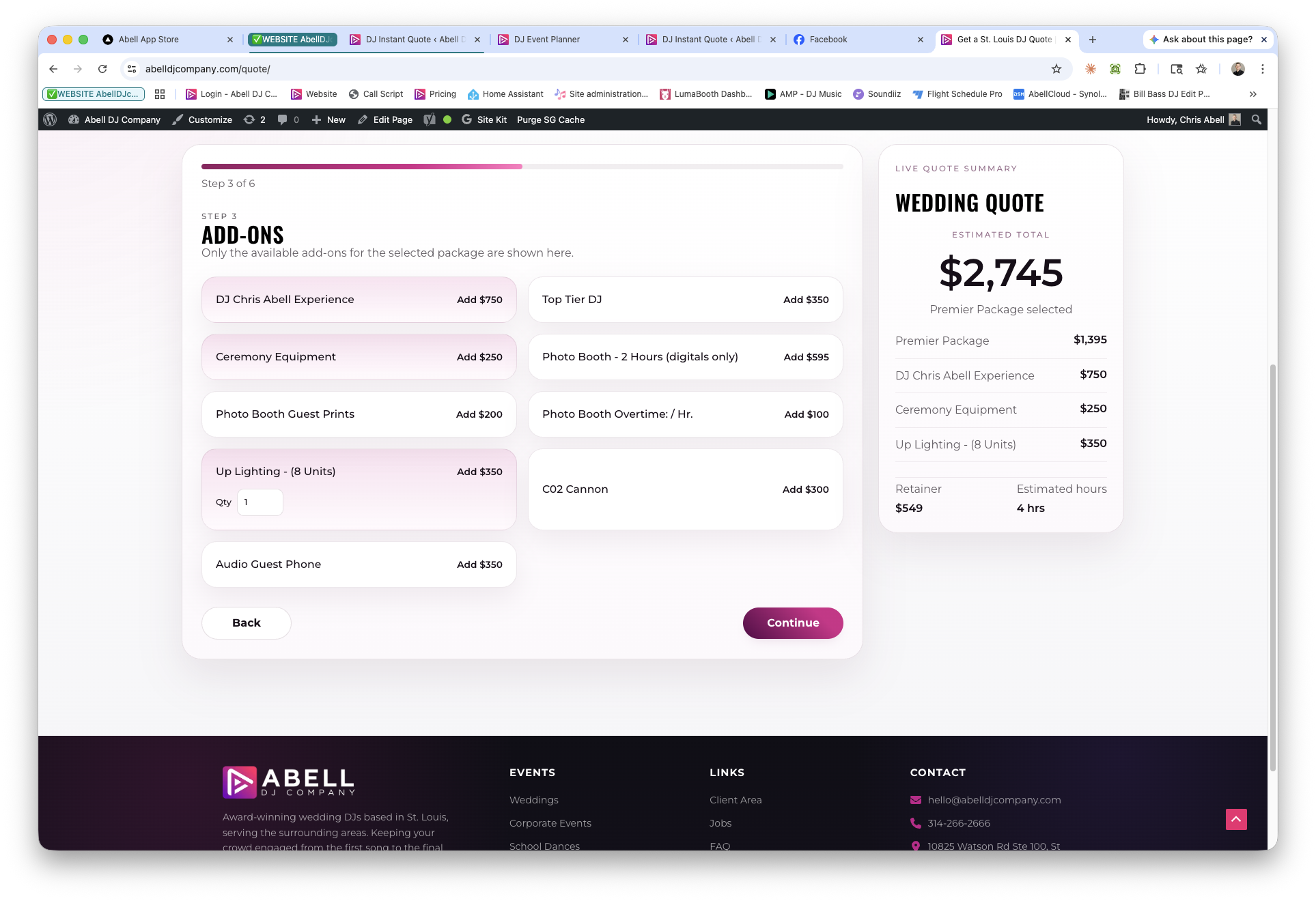Click the step progress bar
Viewport: 1316px width, 901px height.
pos(522,167)
